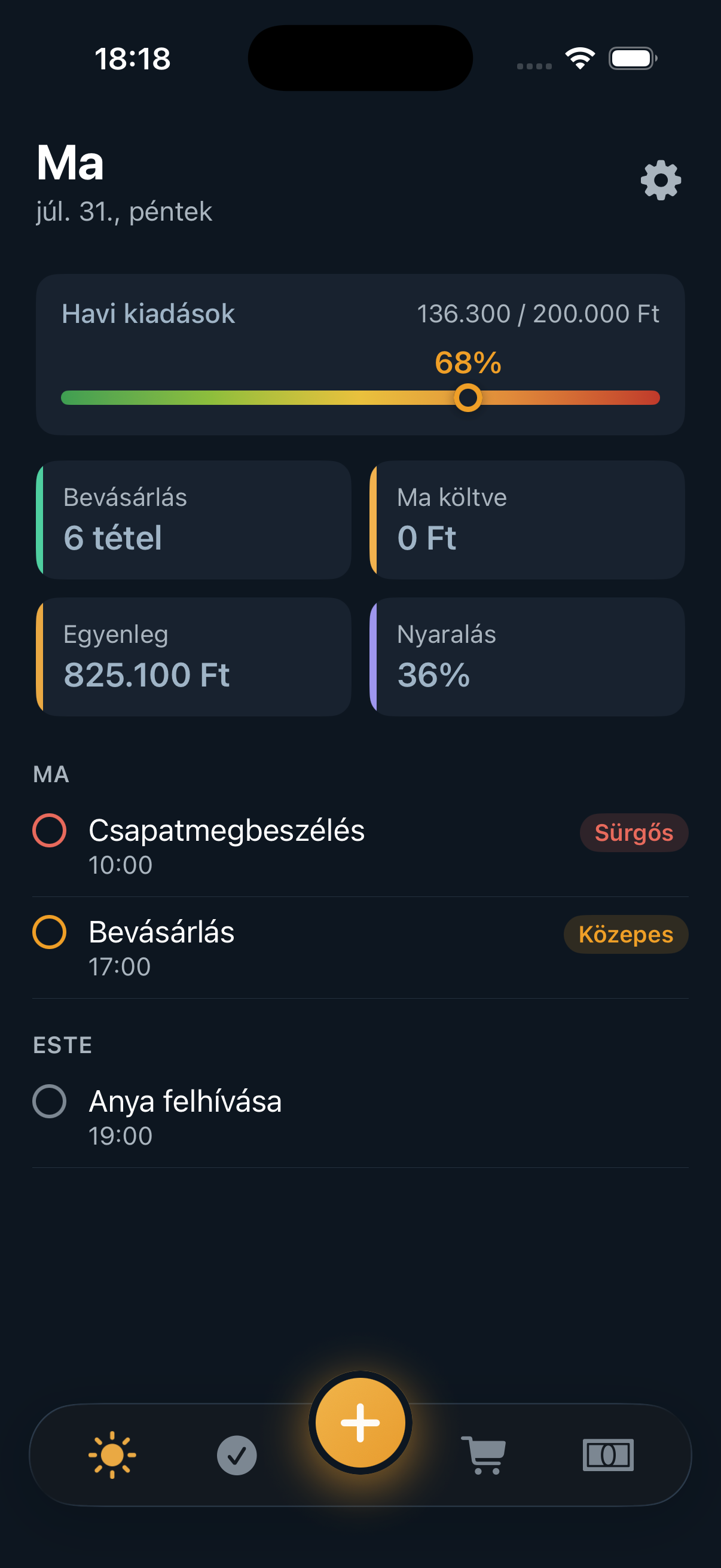Tap the battery indicator icon
This screenshot has height=1568, width=721.
(633, 59)
